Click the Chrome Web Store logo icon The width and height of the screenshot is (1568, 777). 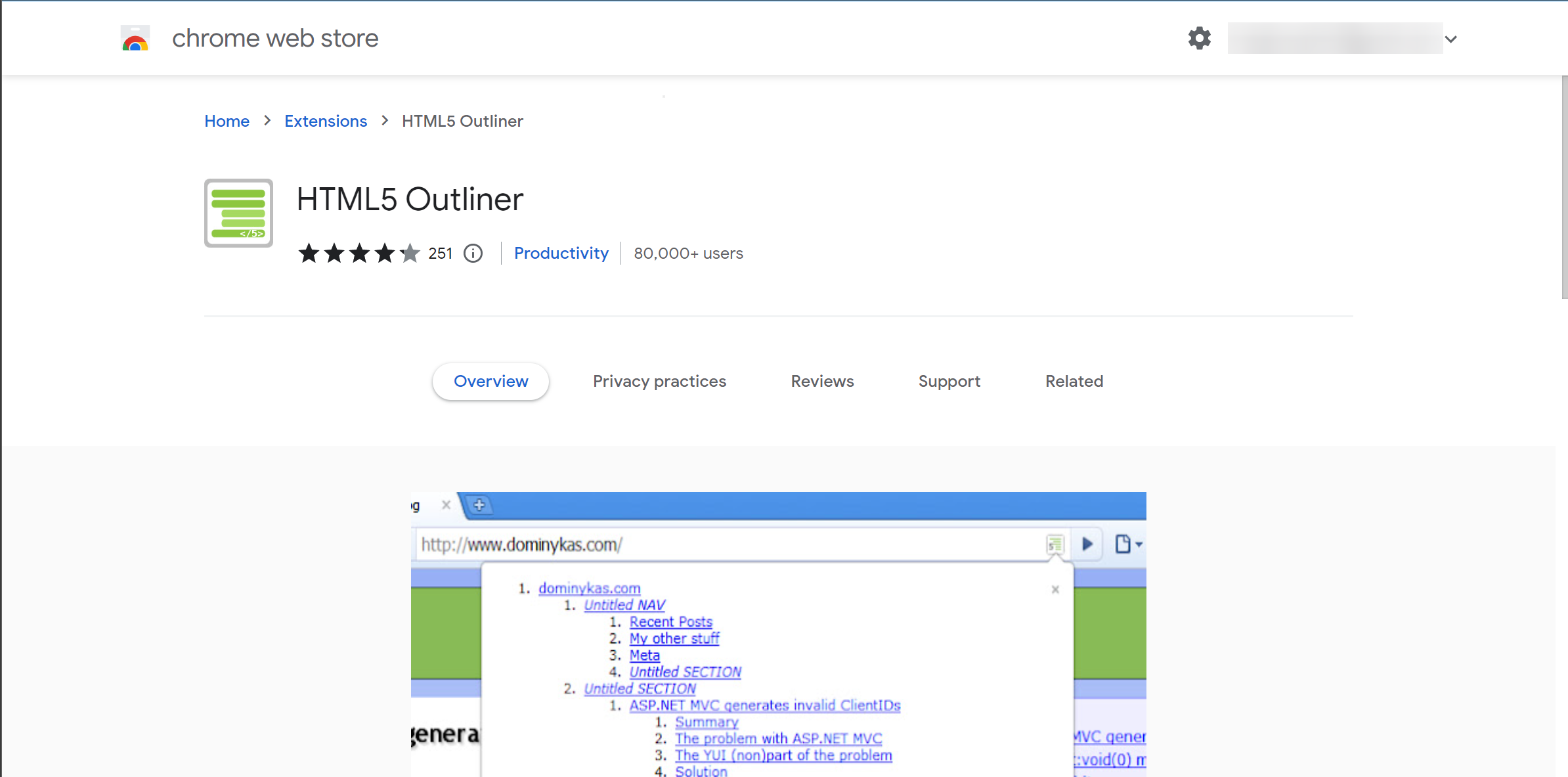pos(135,39)
